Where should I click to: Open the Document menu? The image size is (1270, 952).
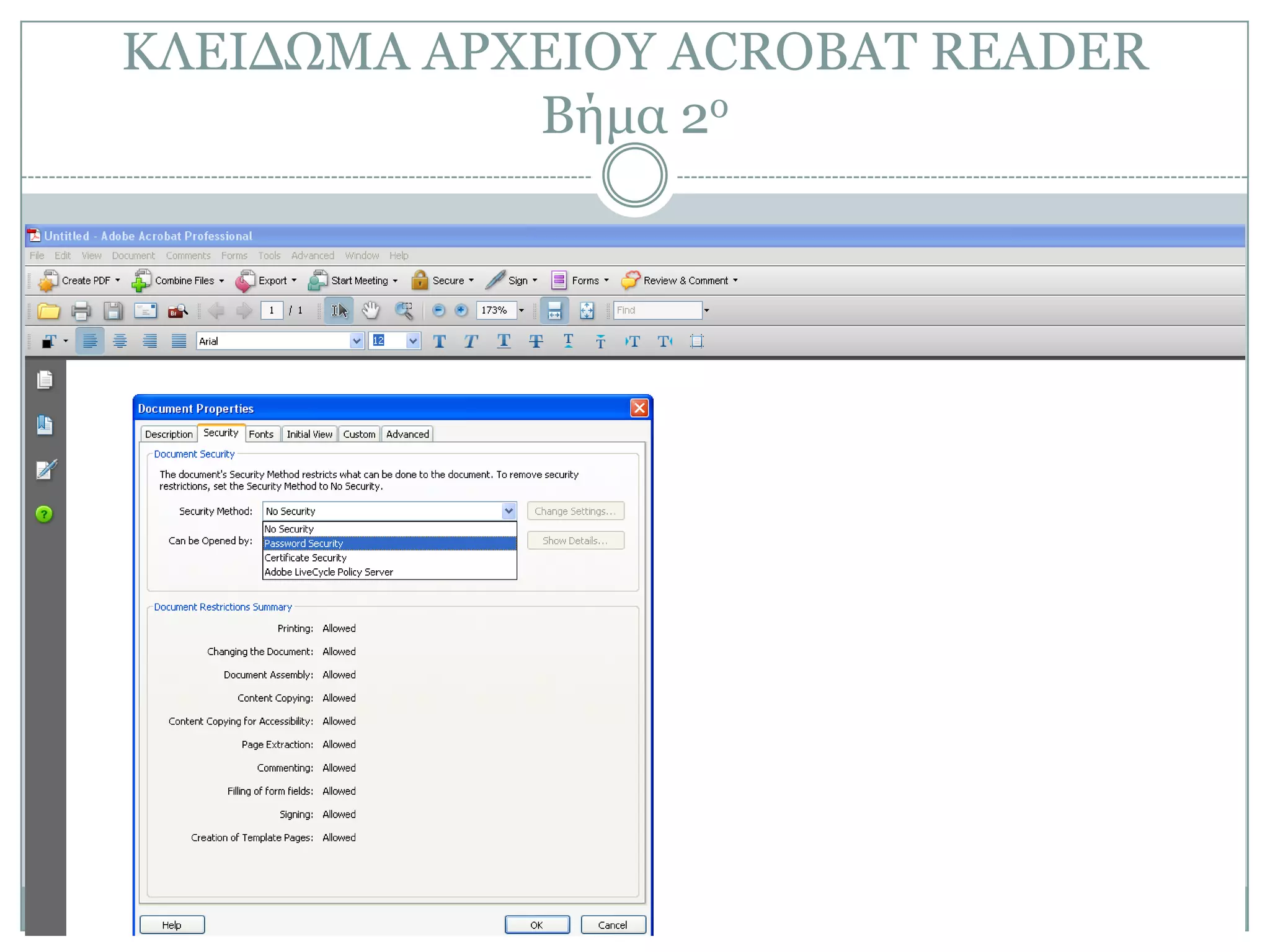click(133, 256)
